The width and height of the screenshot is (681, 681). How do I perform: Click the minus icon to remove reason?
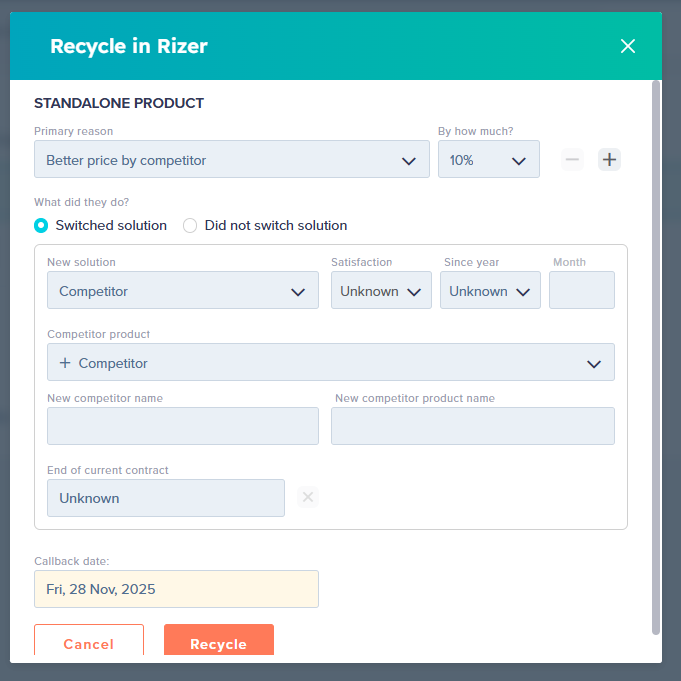pos(572,159)
